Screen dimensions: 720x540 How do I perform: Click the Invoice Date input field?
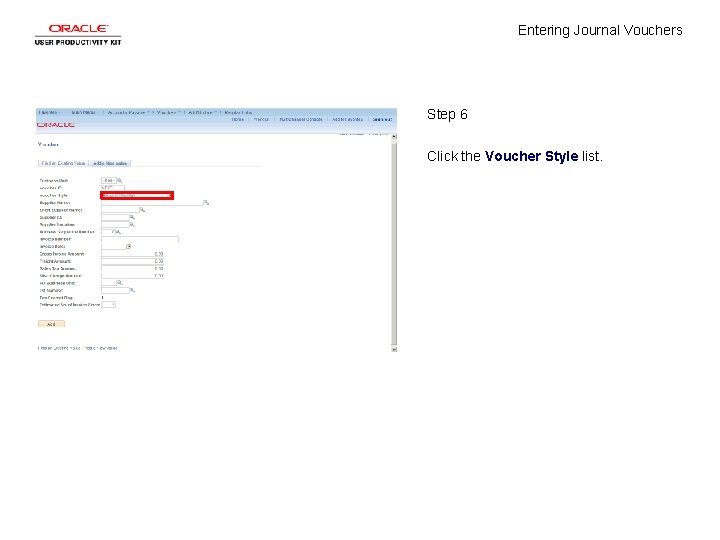(113, 247)
